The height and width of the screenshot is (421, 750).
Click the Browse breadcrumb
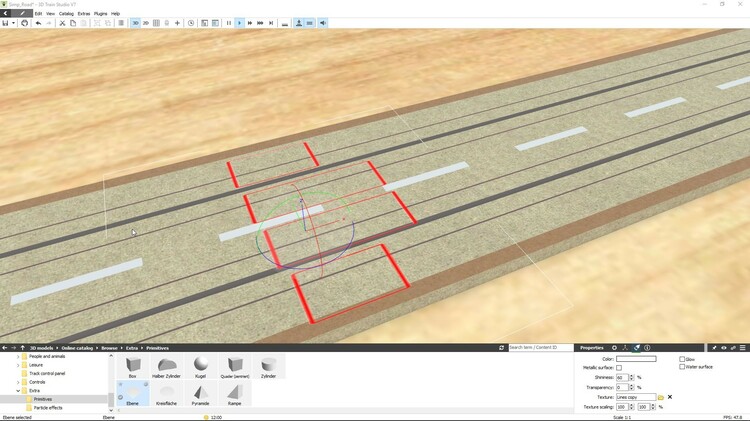click(109, 348)
